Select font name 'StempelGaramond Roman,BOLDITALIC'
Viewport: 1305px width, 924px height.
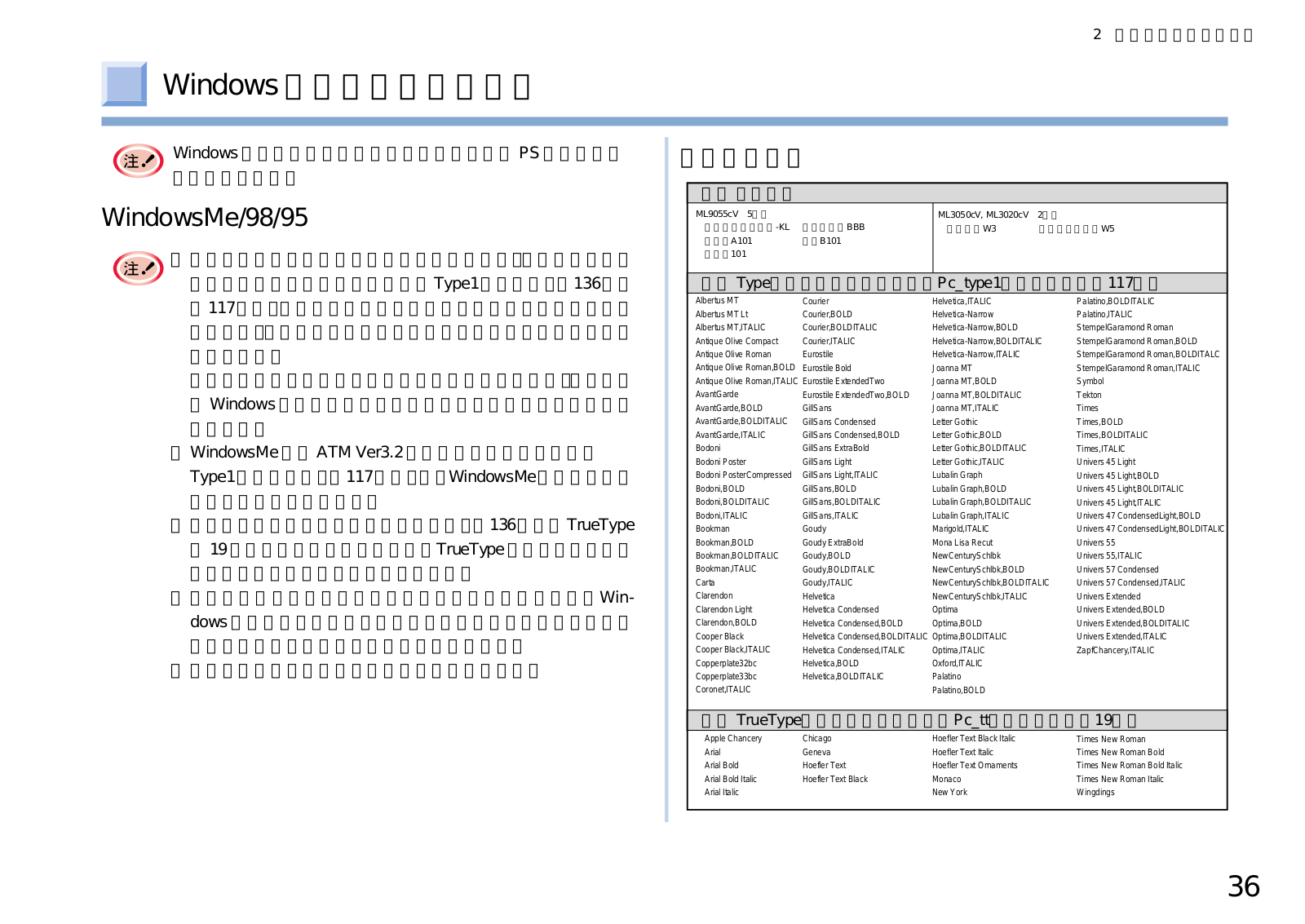(x=1148, y=355)
